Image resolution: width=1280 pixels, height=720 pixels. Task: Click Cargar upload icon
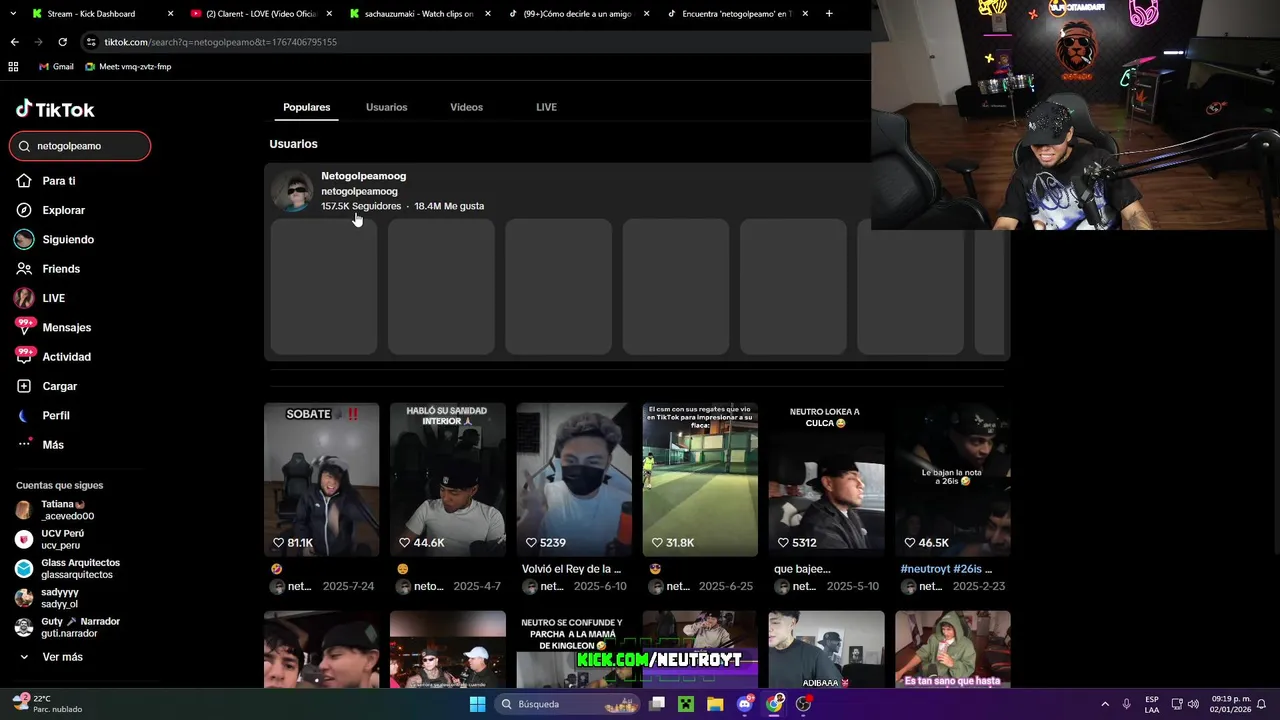(x=24, y=386)
